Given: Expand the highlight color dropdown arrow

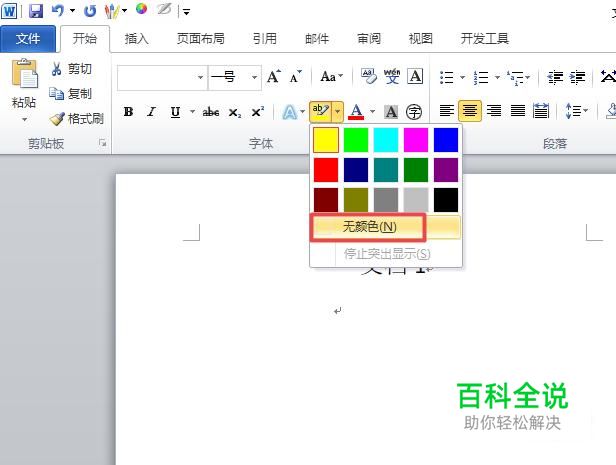Looking at the screenshot, I should [337, 112].
